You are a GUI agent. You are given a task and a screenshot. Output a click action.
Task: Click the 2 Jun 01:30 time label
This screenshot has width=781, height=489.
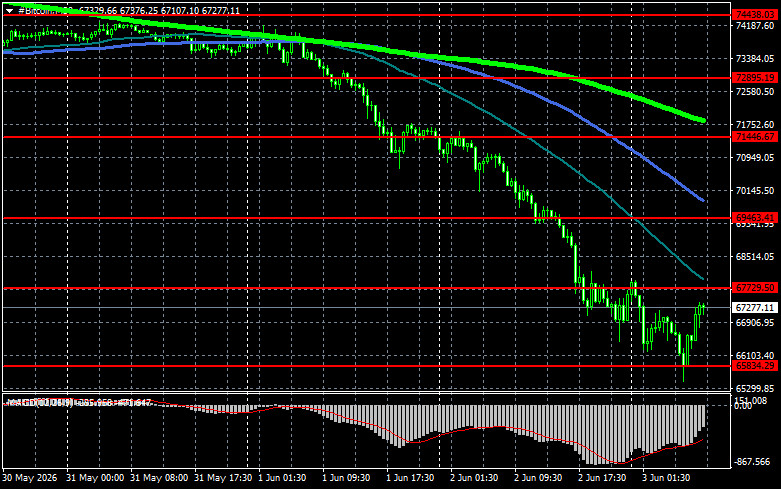(474, 478)
